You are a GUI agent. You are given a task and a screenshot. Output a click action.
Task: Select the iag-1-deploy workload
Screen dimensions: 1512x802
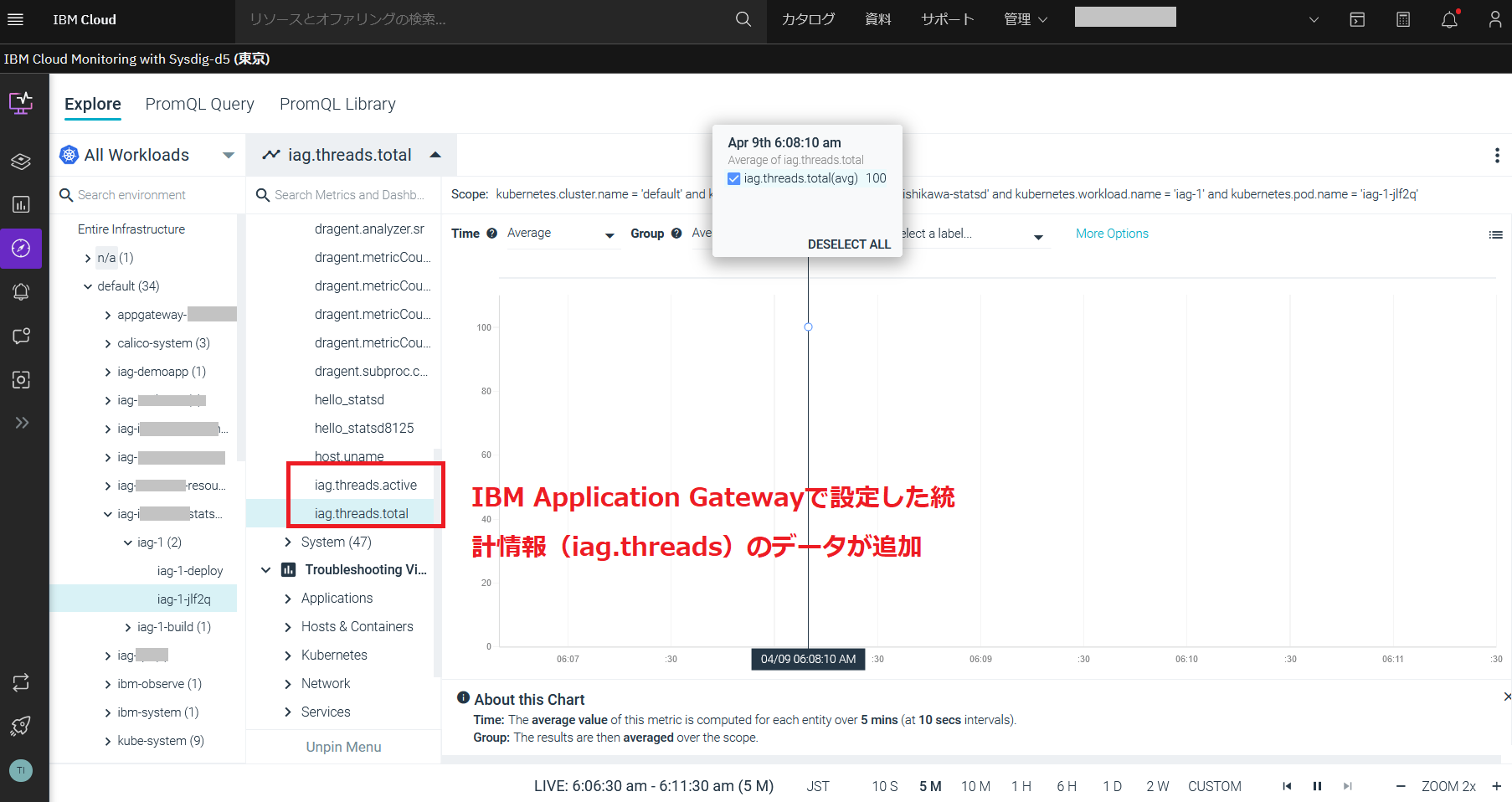click(190, 571)
